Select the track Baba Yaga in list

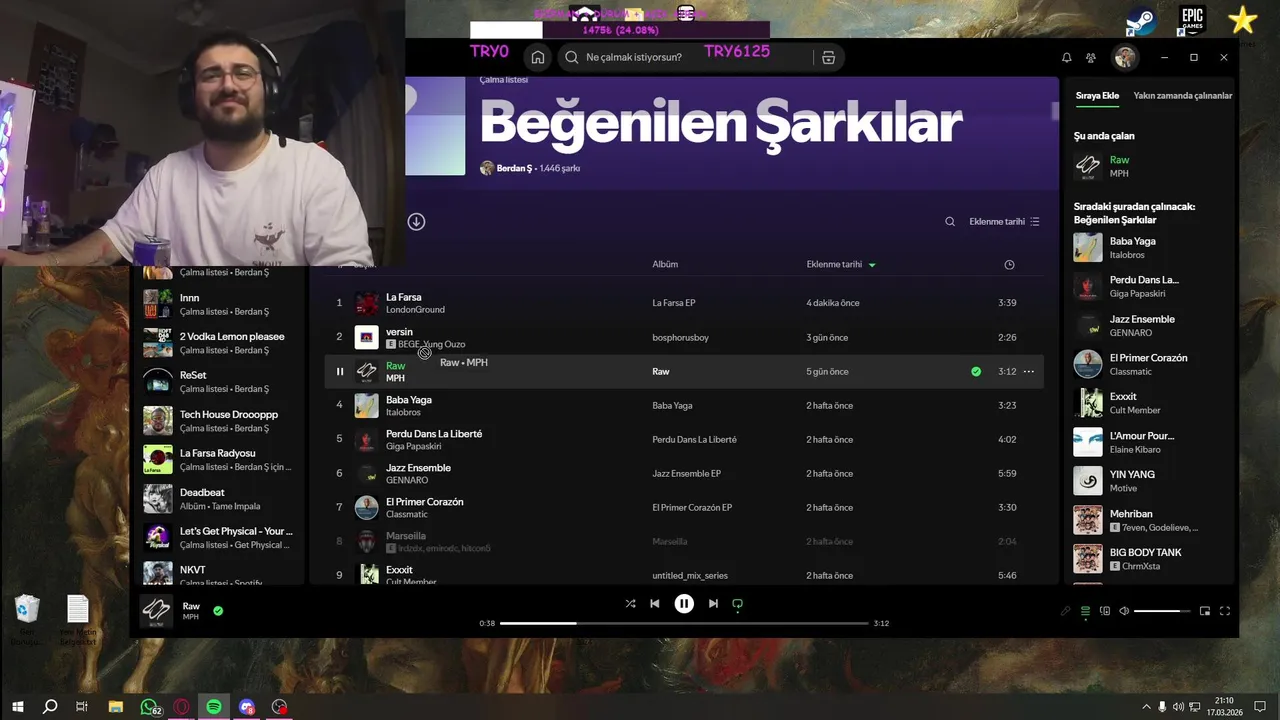tap(409, 400)
